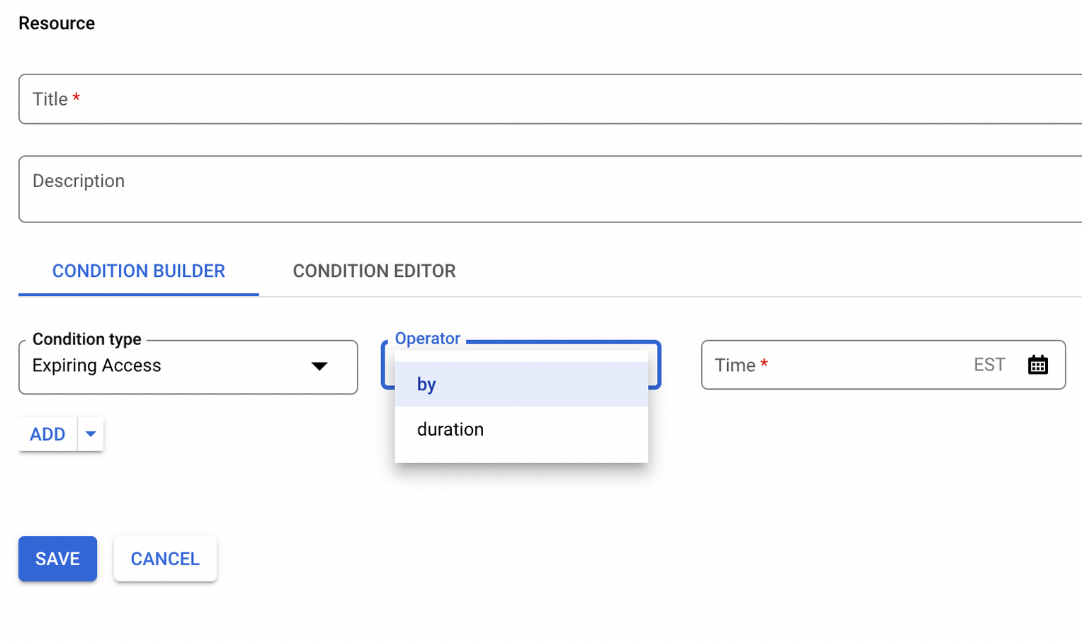Click the CANCEL button
1082x644 pixels.
(x=165, y=559)
